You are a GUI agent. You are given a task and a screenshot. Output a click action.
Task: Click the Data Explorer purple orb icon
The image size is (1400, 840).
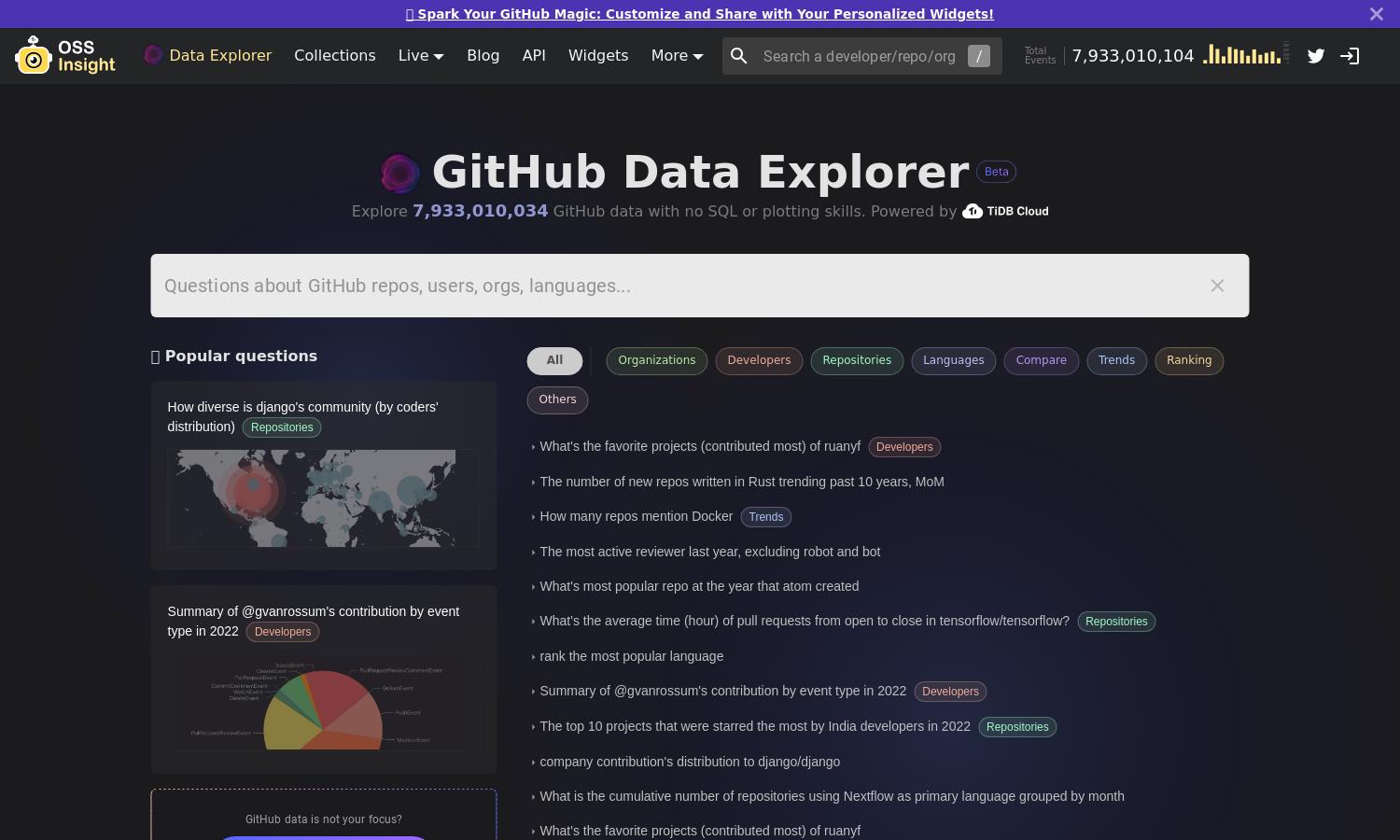coord(153,55)
